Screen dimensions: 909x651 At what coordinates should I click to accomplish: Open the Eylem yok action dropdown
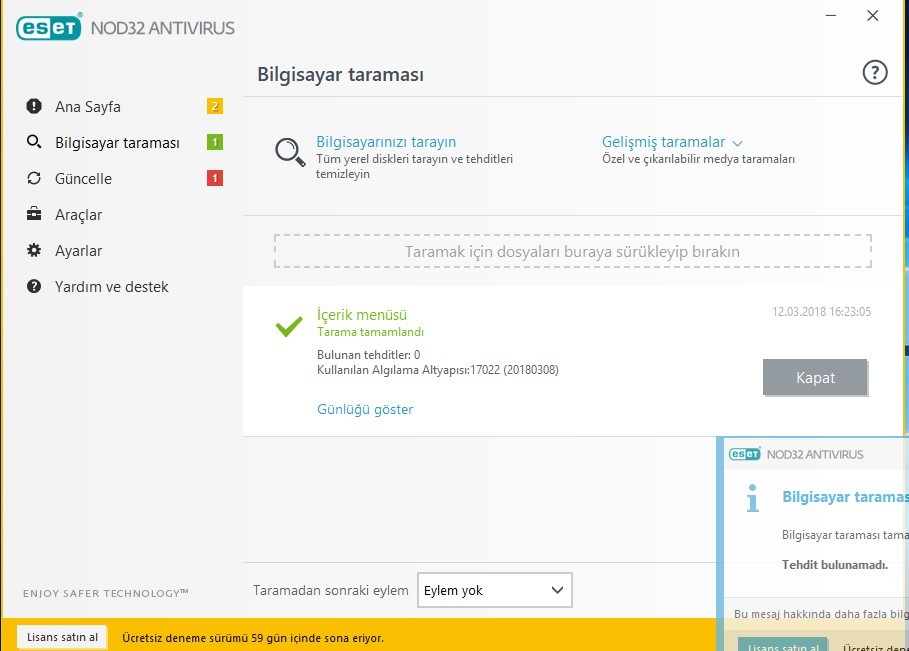point(495,590)
